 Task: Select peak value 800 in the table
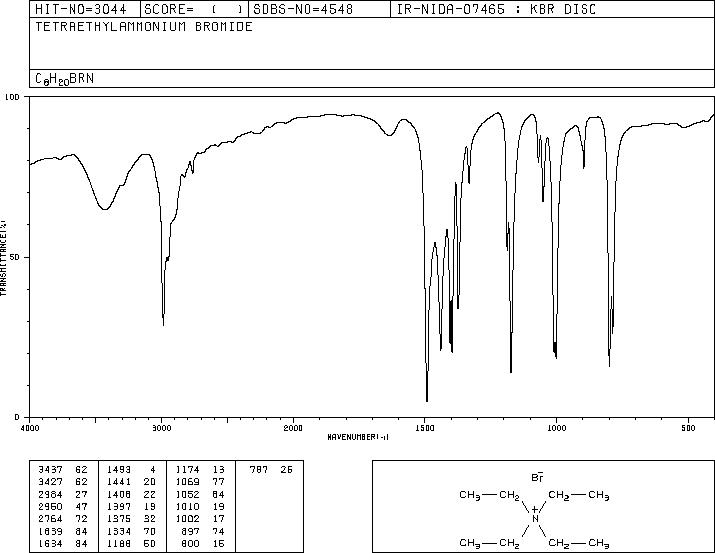click(191, 544)
